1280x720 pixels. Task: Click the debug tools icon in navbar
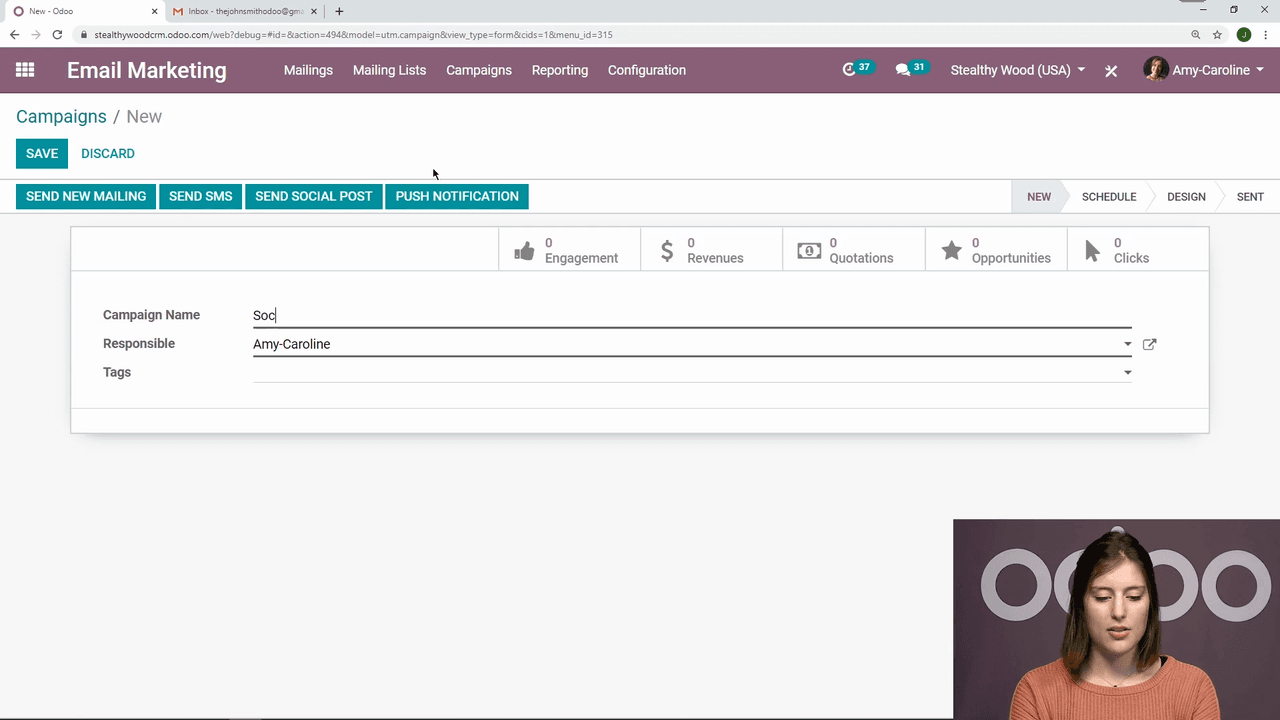pos(1111,71)
